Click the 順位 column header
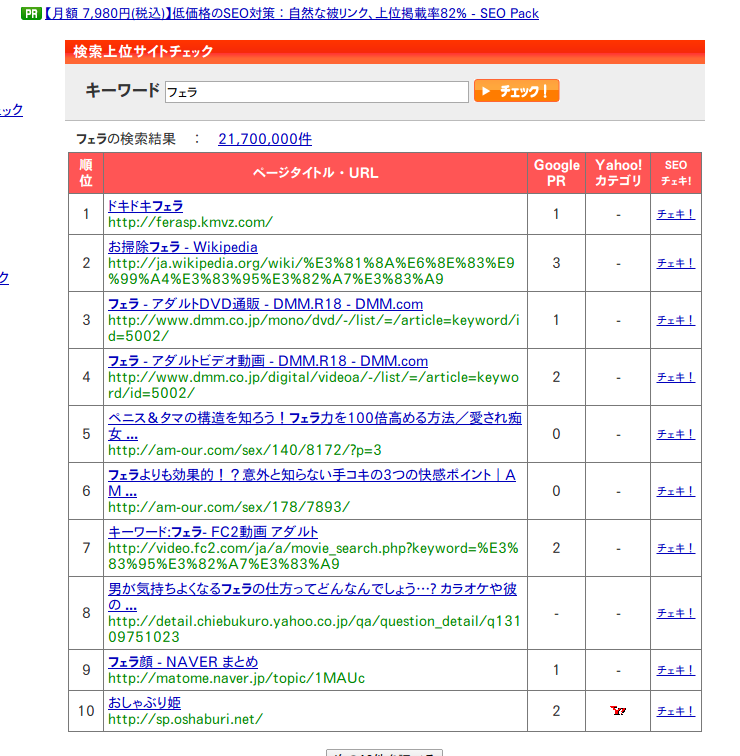The width and height of the screenshot is (740, 756). 86,173
